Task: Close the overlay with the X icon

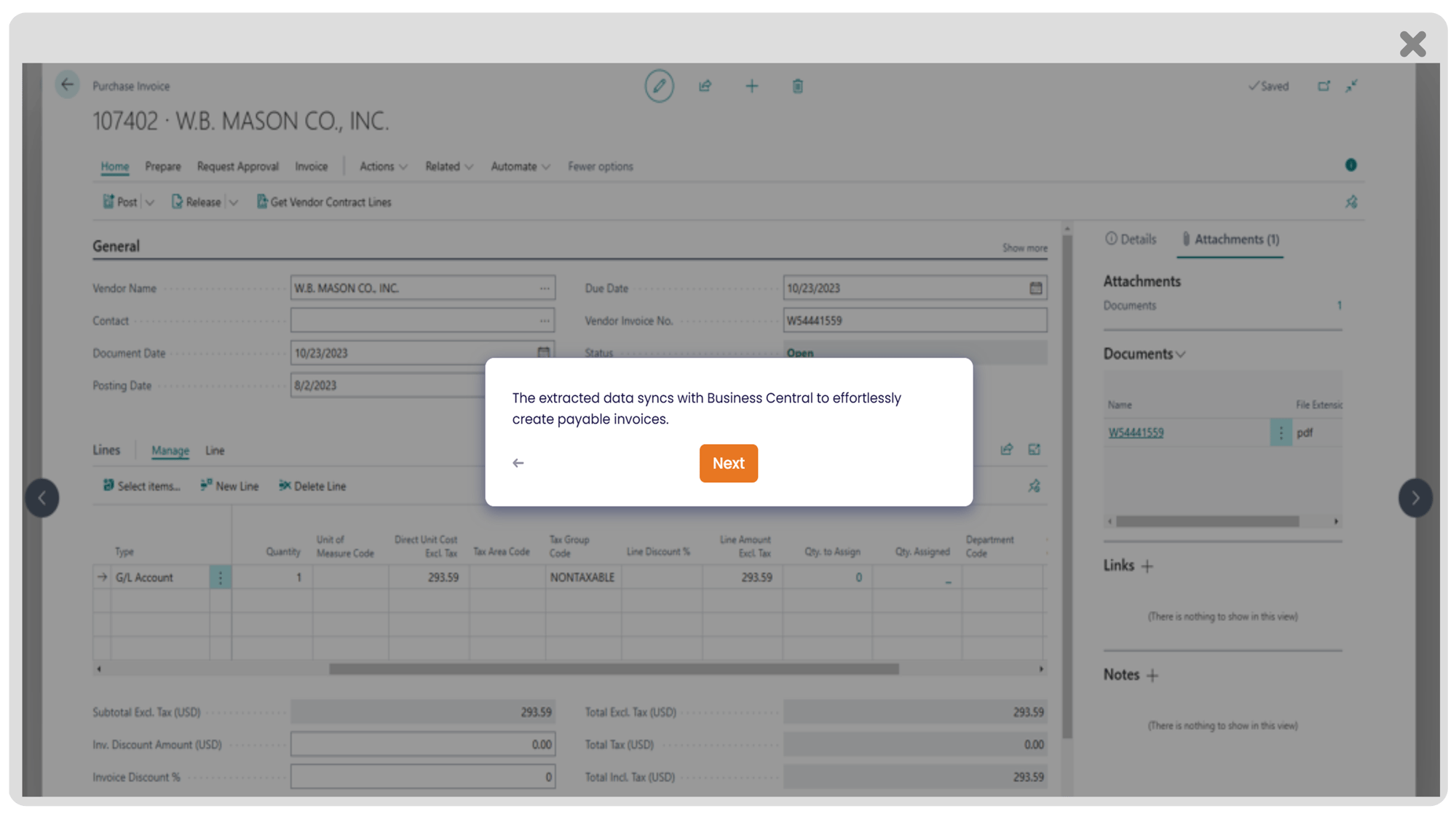Action: [x=1412, y=44]
